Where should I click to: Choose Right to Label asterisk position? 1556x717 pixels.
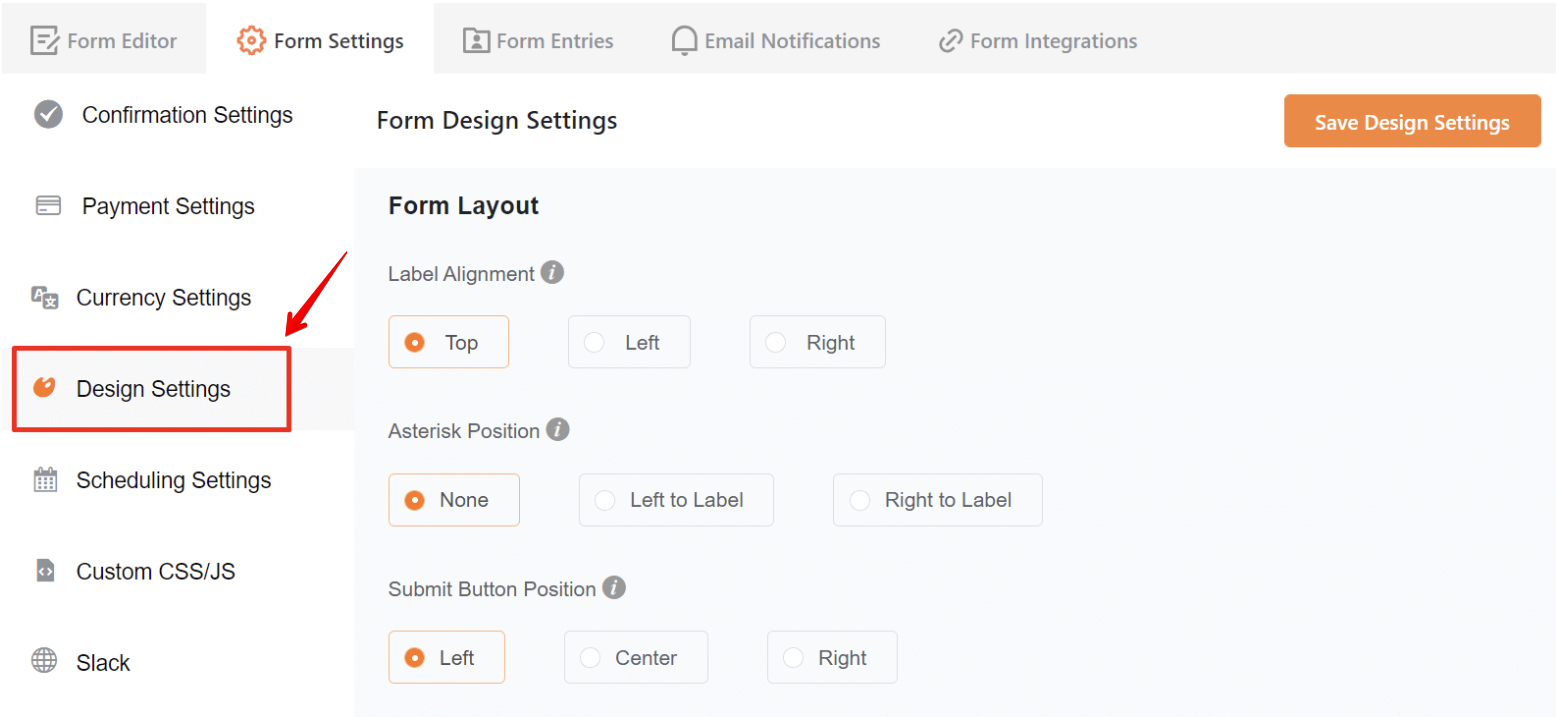937,500
